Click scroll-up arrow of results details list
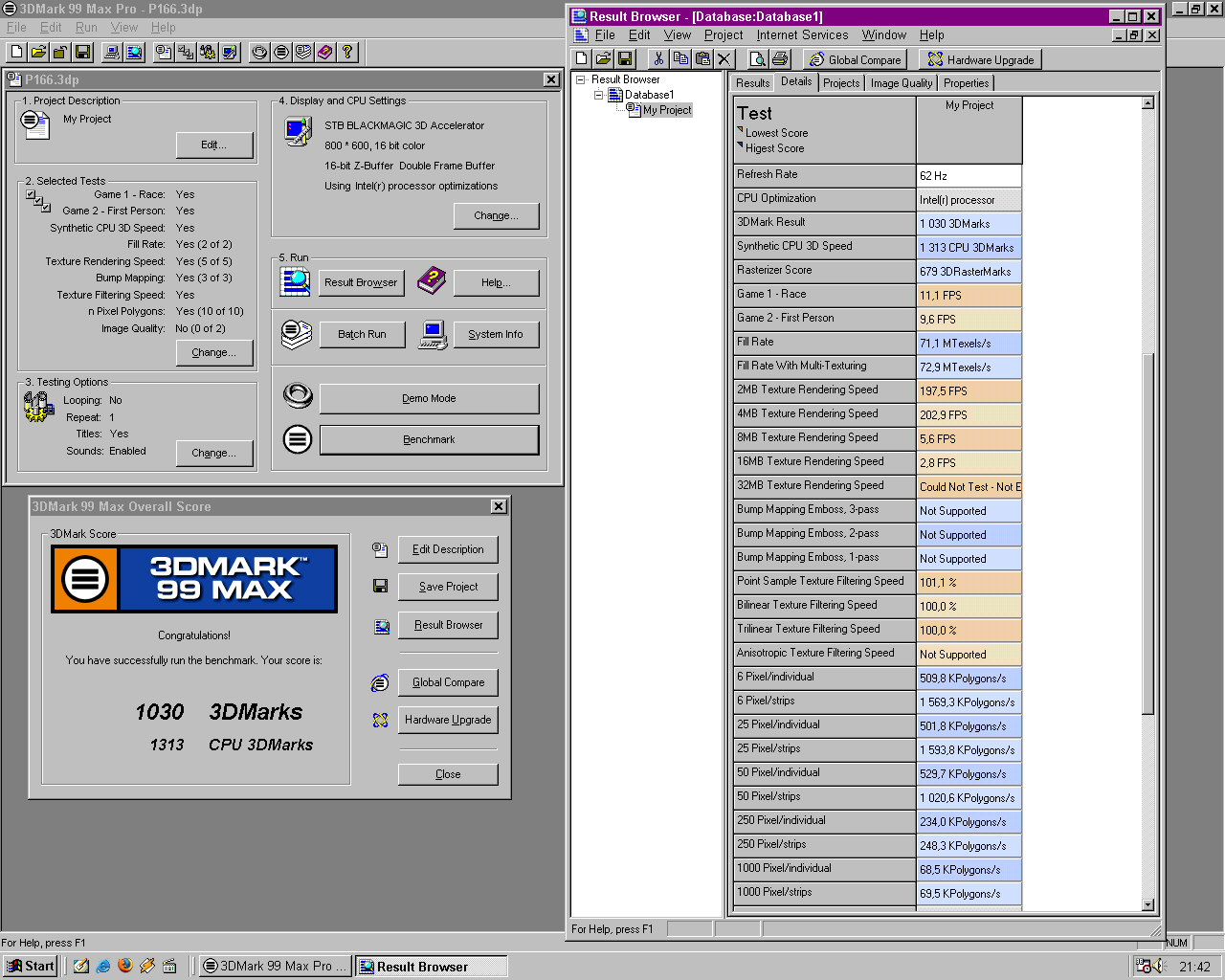 1148,102
